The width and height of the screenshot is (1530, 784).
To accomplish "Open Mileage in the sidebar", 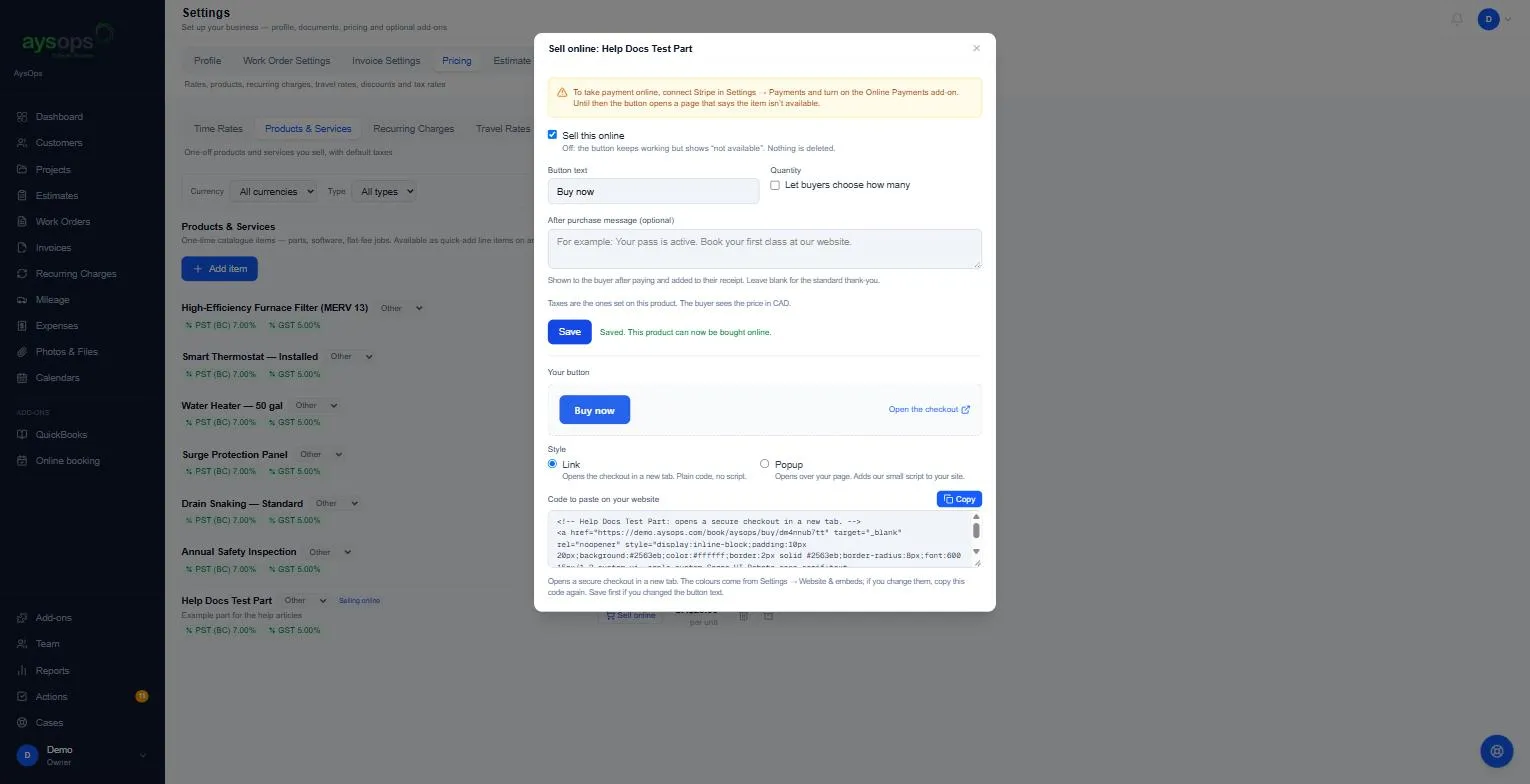I will click(x=52, y=299).
